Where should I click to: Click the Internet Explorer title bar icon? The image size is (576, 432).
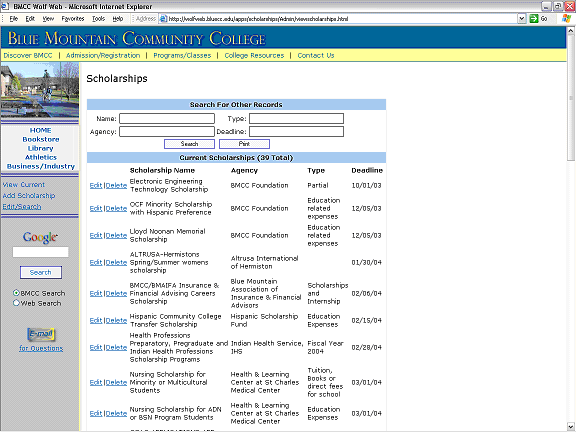coord(5,6)
